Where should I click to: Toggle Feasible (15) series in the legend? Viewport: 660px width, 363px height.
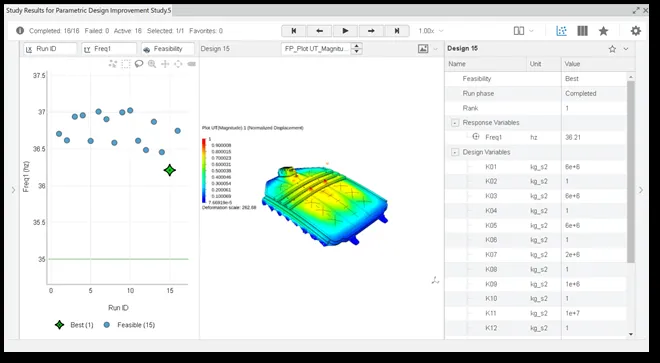coord(130,325)
